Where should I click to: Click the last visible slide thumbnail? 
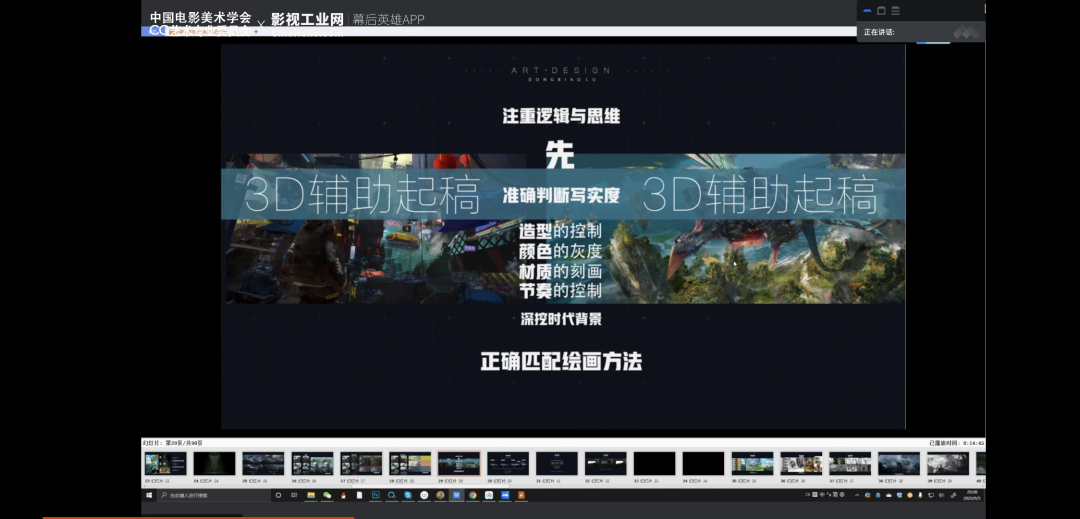[x=980, y=464]
